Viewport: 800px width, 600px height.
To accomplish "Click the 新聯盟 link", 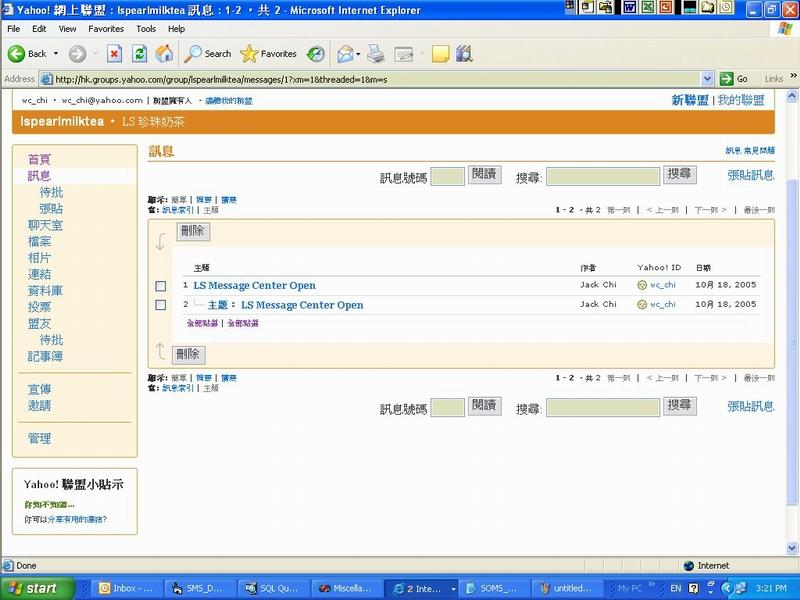I will pyautogui.click(x=690, y=101).
